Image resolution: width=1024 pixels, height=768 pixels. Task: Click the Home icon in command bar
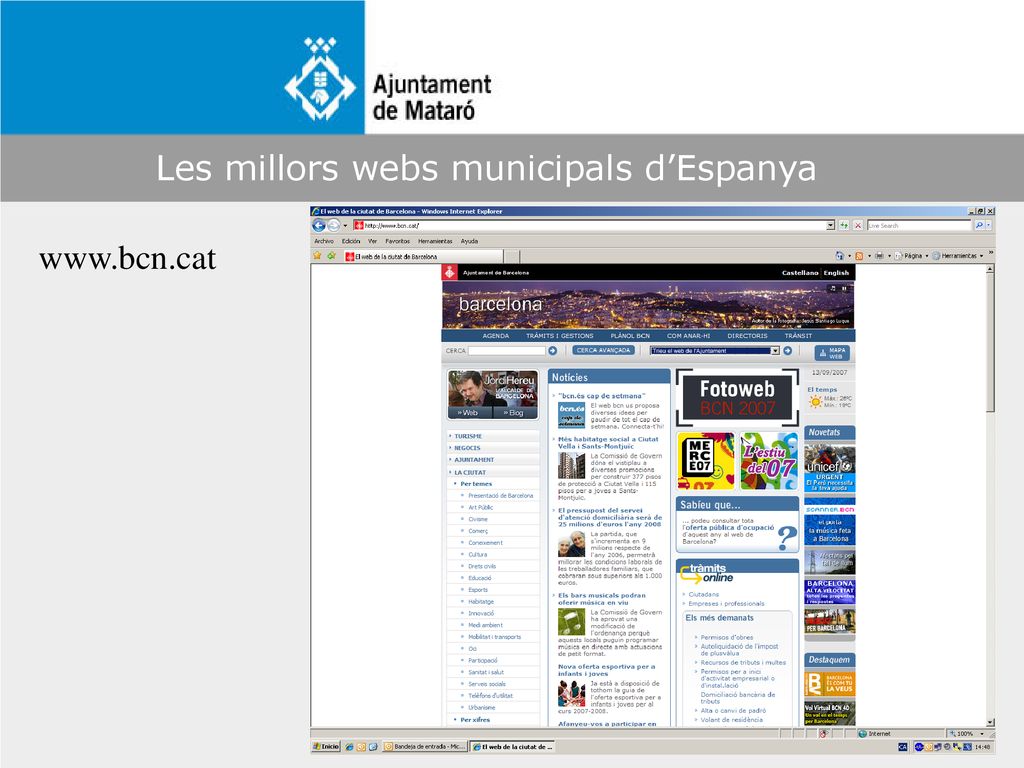pos(840,256)
